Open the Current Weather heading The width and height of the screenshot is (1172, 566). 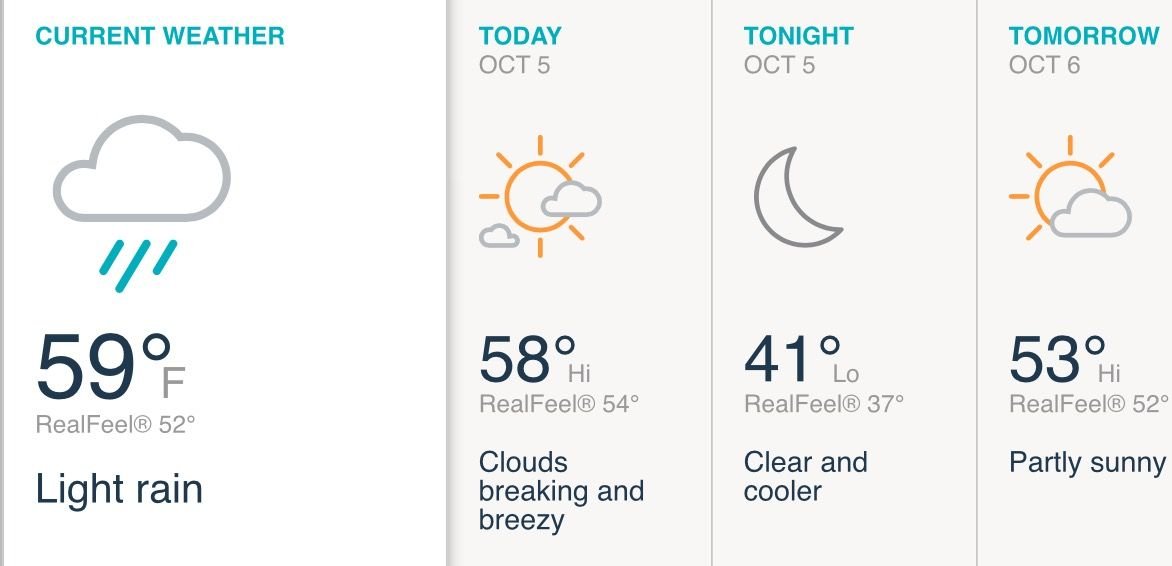tap(160, 36)
